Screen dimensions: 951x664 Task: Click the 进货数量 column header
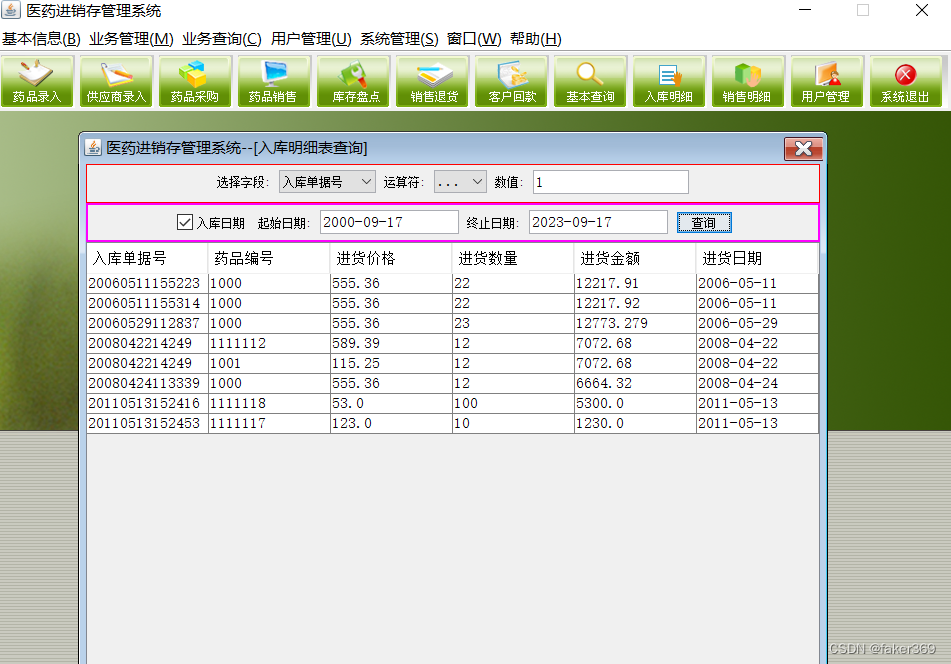point(512,258)
